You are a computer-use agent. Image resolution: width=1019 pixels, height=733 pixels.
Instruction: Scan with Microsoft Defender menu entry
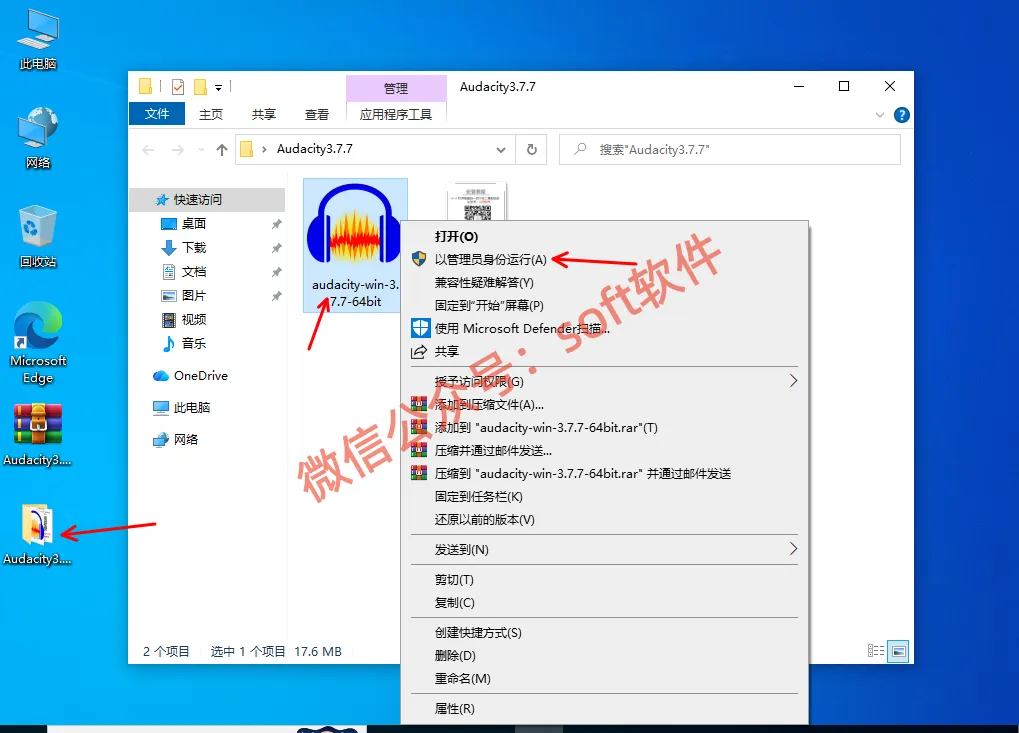pyautogui.click(x=604, y=328)
